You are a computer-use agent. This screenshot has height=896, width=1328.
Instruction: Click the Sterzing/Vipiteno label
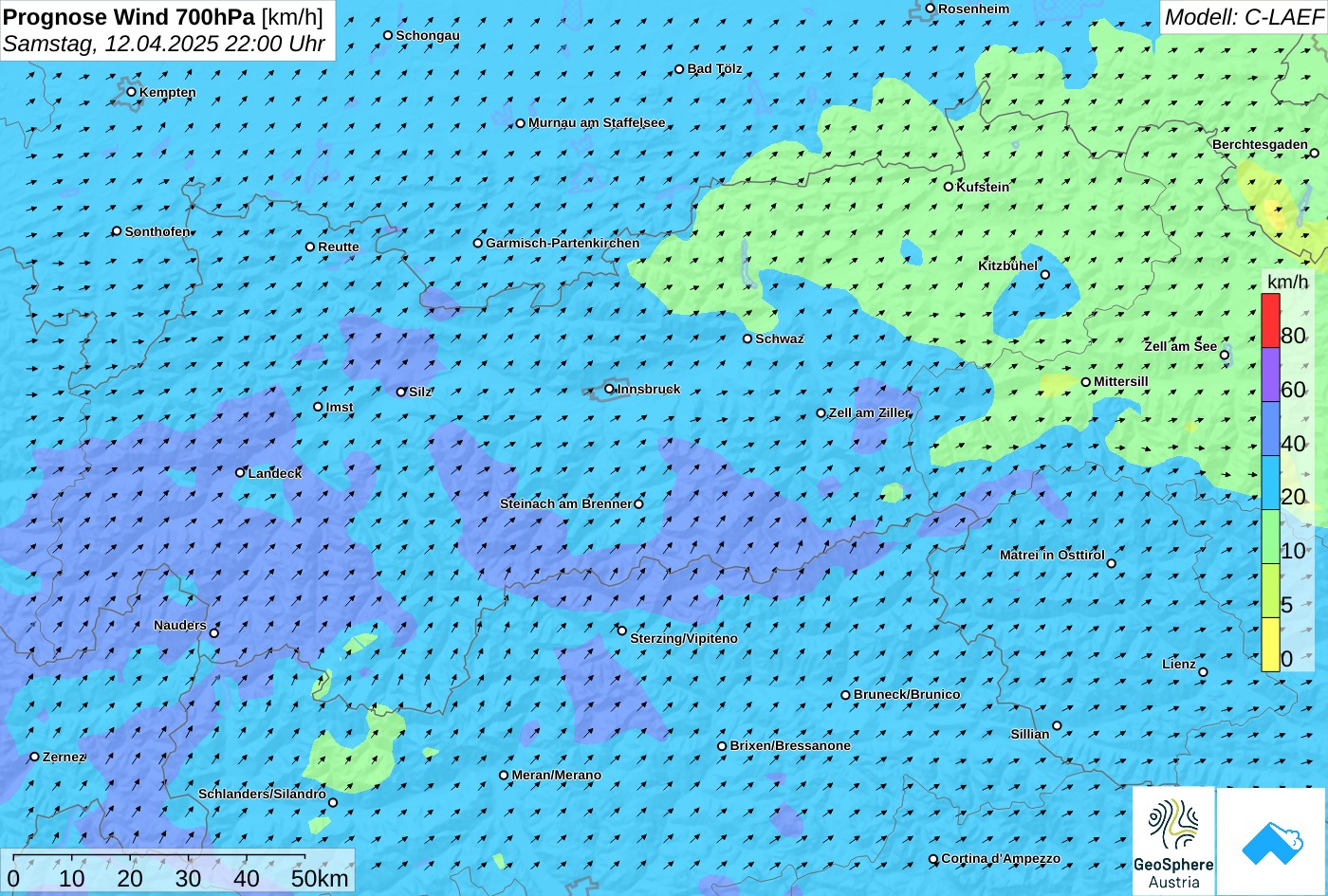click(684, 638)
